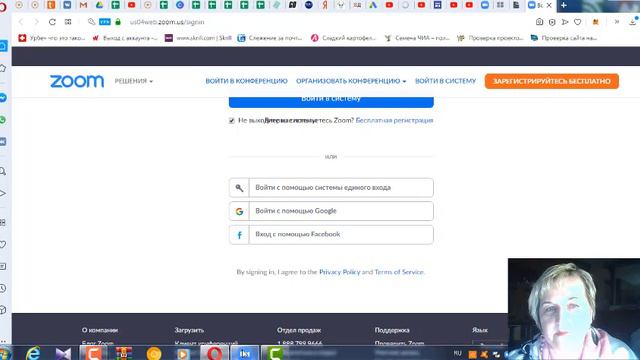Viewport: 640px width, 360px height.
Task: Select ВОЙТИ В КОНФЕРЕНЦИЮ in header
Action: pos(247,81)
